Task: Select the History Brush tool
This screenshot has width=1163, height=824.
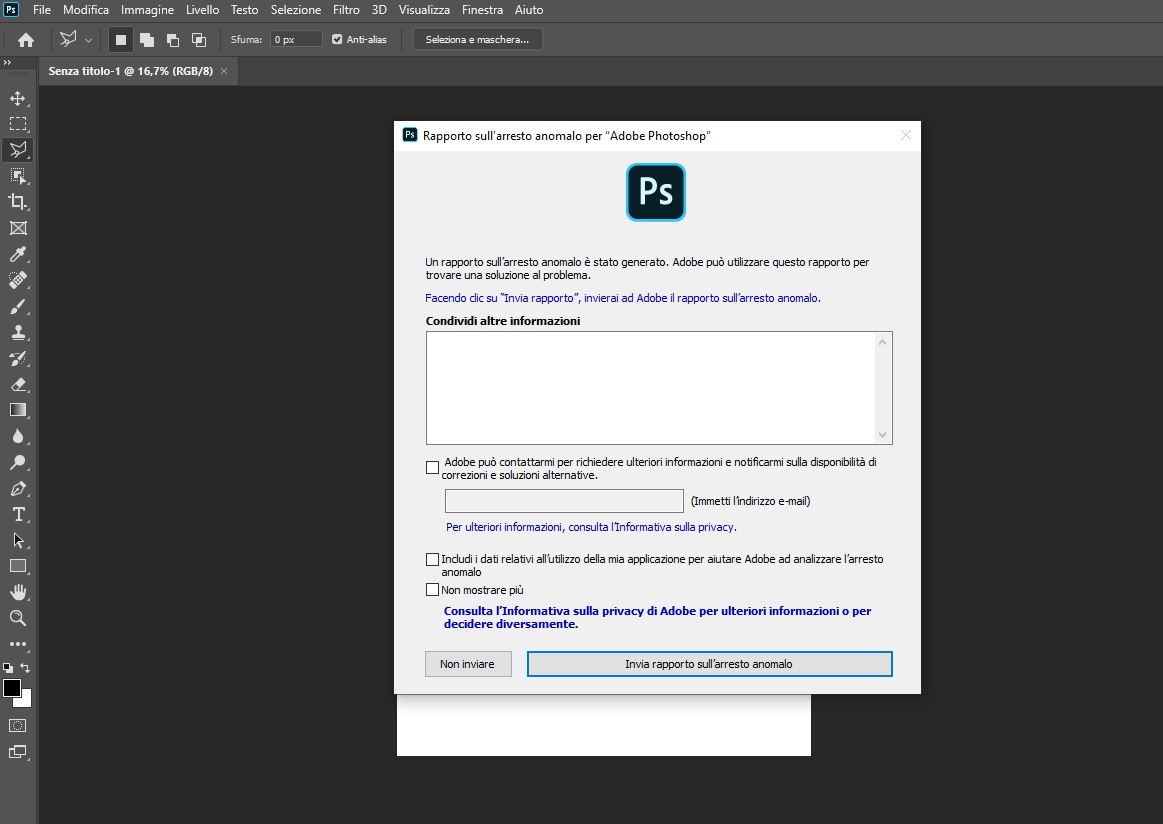Action: (x=18, y=358)
